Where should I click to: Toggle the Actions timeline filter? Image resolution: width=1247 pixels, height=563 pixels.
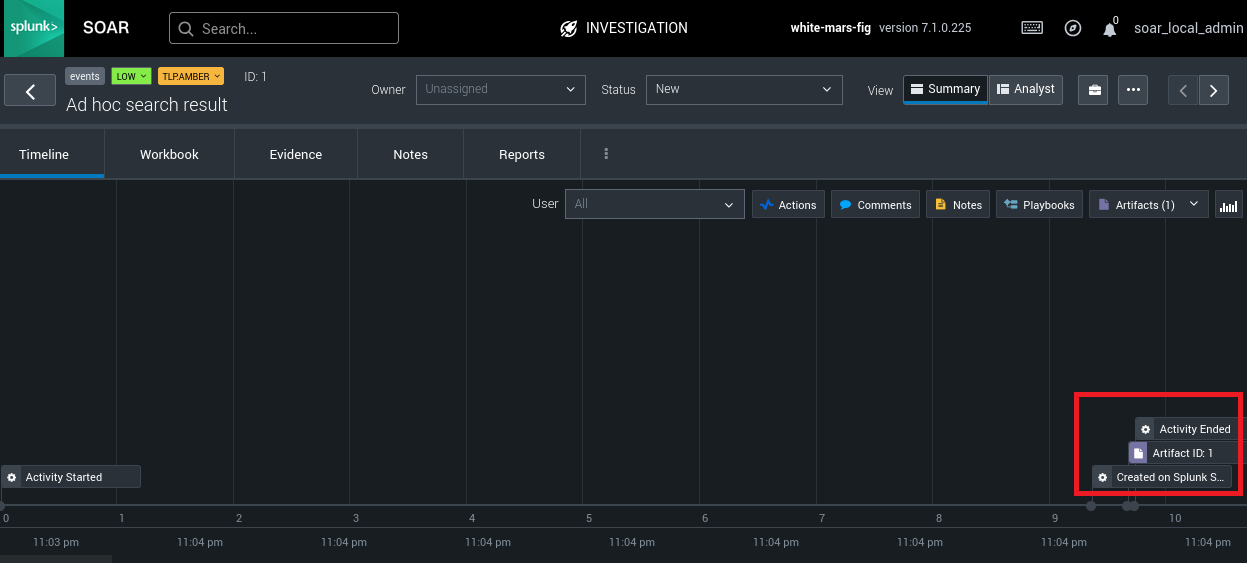pos(788,205)
